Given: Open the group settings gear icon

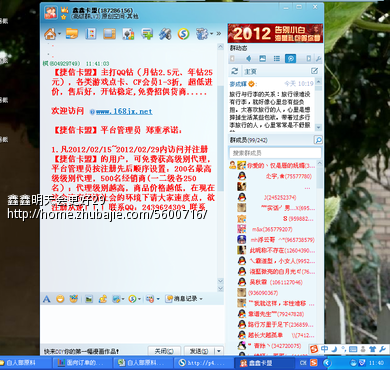Looking at the screenshot, I should [x=202, y=34].
